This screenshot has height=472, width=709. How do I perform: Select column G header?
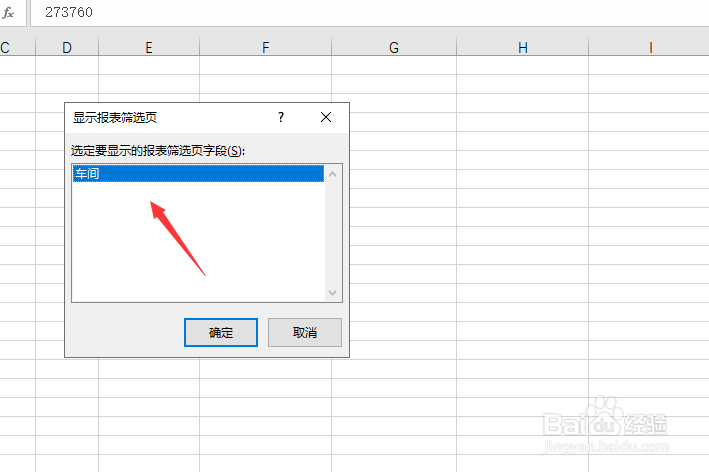click(x=394, y=47)
